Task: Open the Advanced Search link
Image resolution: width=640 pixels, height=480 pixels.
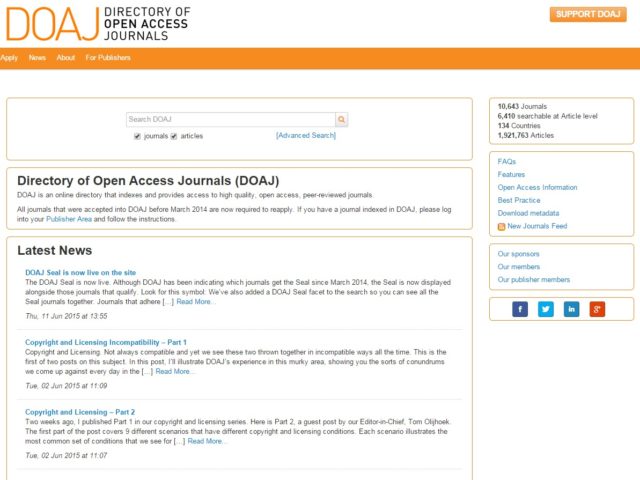Action: coord(306,135)
